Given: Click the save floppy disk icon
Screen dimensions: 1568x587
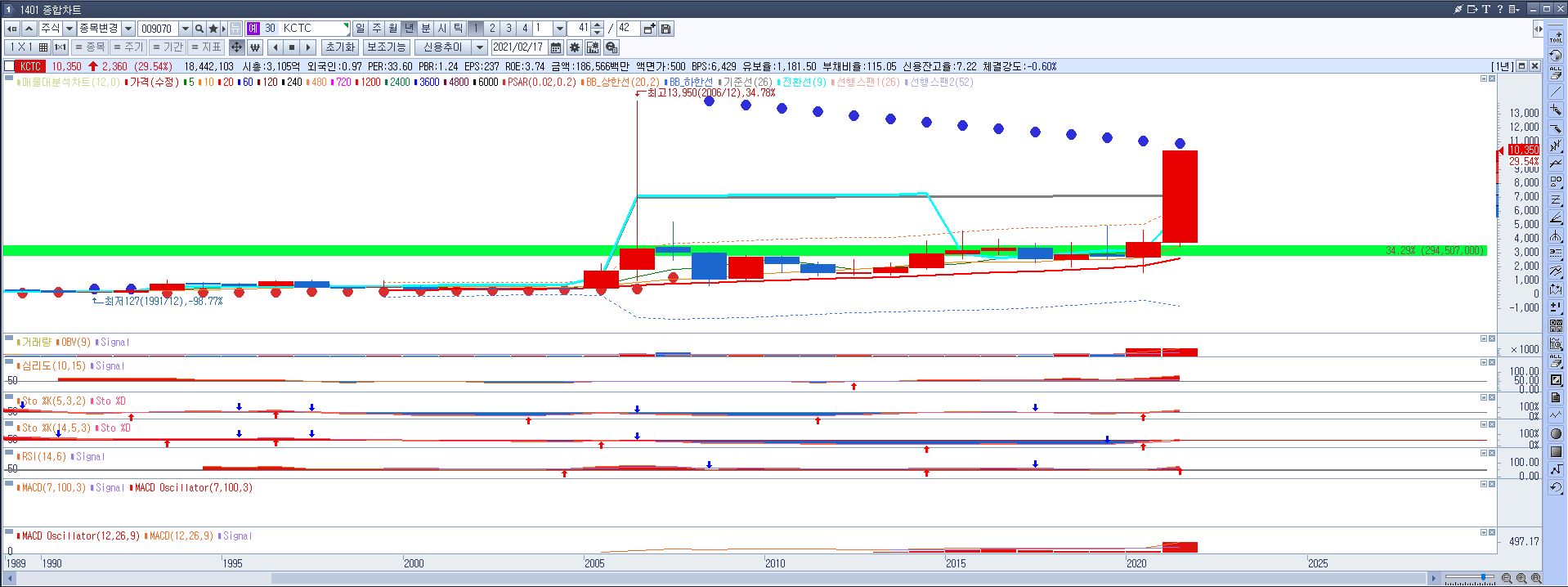Looking at the screenshot, I should (x=666, y=29).
